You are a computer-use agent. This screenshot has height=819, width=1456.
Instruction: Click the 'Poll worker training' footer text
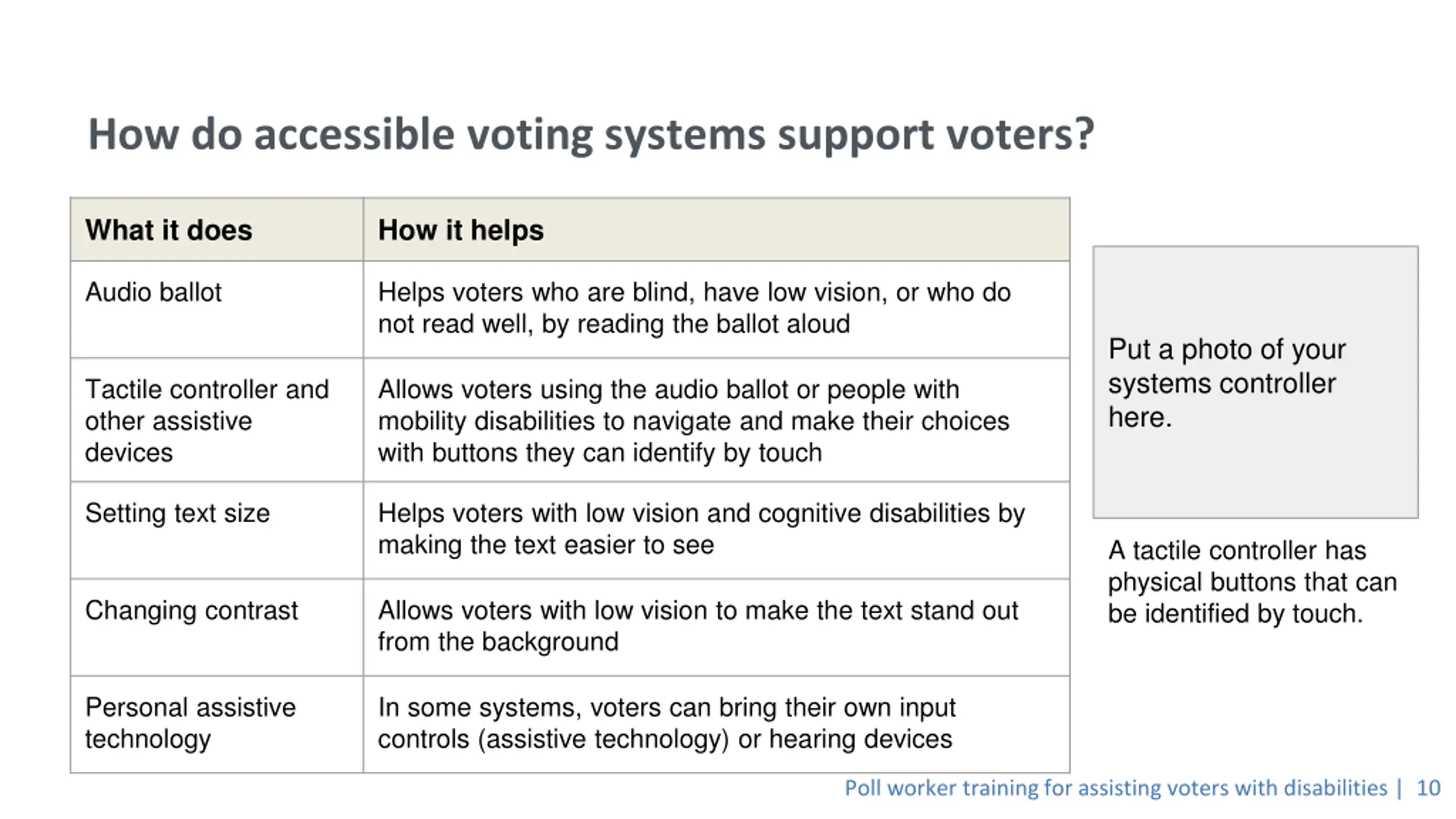(x=1116, y=788)
